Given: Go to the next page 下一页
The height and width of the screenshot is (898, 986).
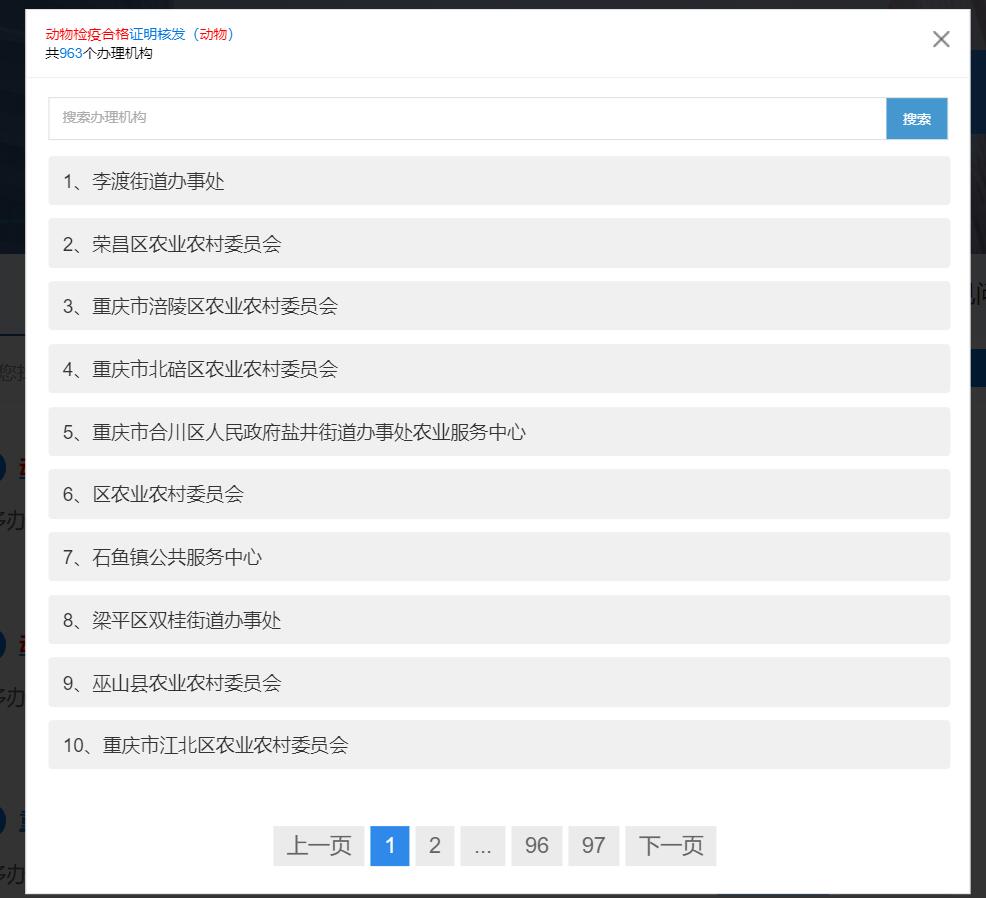Looking at the screenshot, I should pos(670,845).
